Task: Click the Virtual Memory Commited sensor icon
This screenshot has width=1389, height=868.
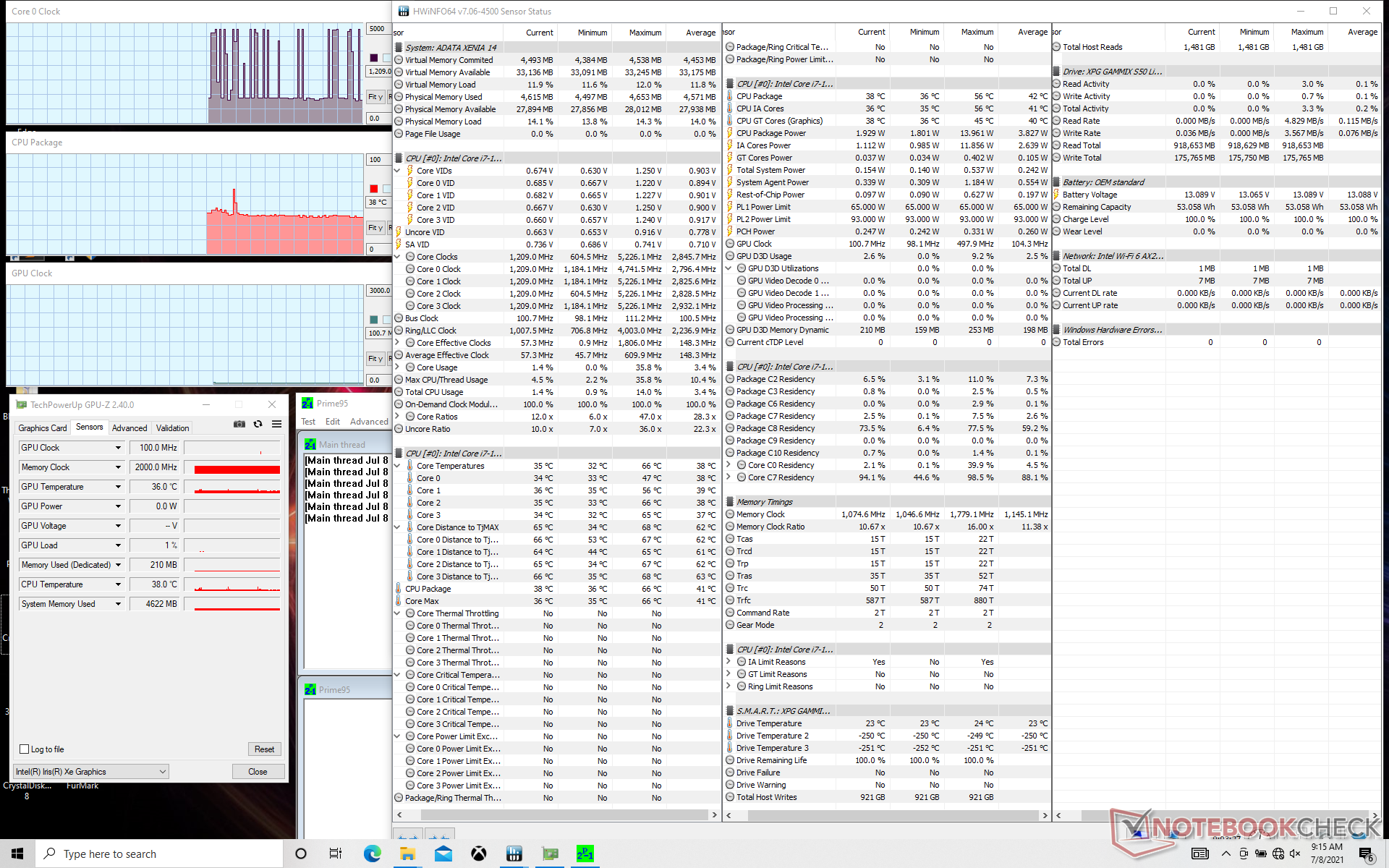Action: (x=399, y=60)
